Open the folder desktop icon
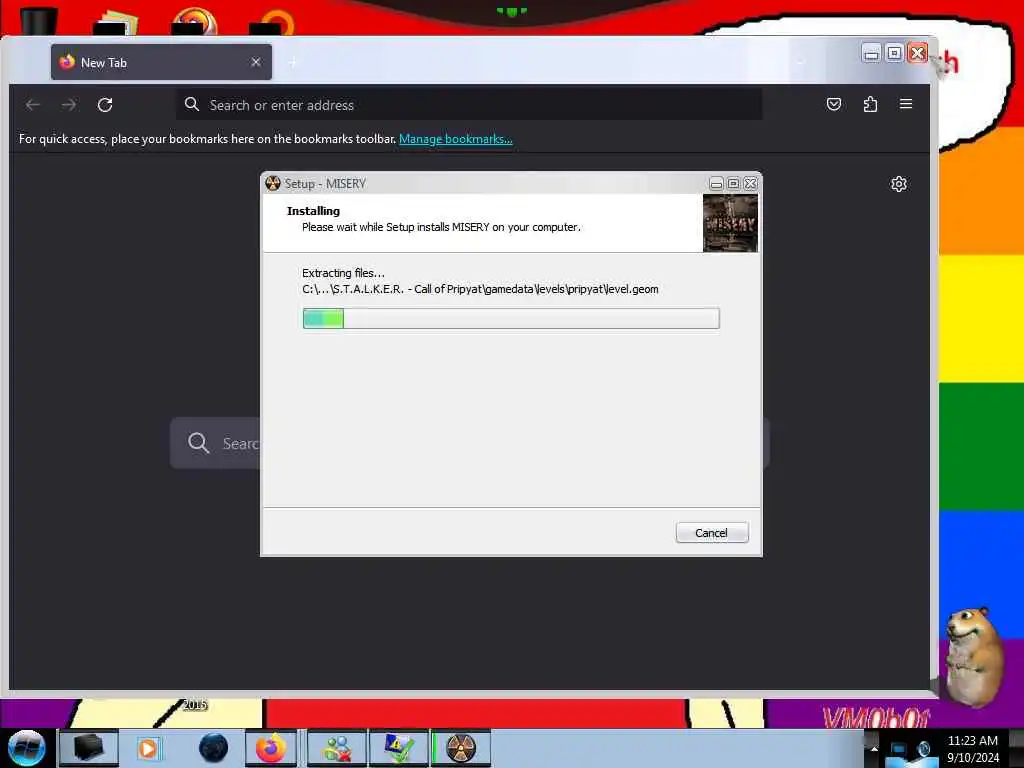Image resolution: width=1024 pixels, height=768 pixels. click(115, 22)
